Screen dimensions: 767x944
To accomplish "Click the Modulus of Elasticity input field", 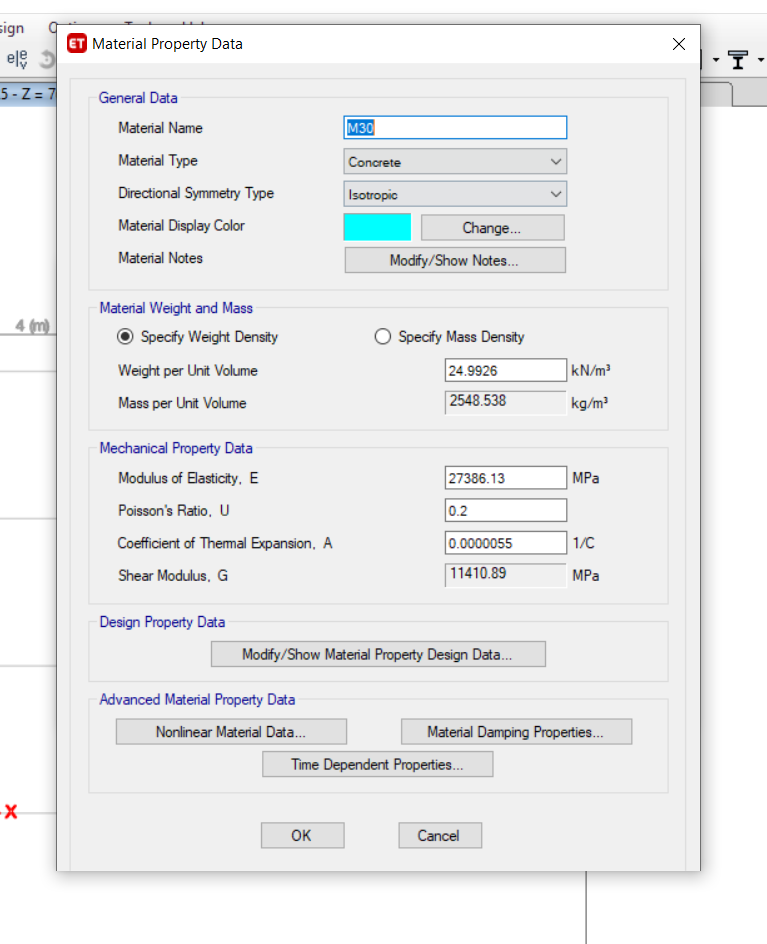I will [x=505, y=478].
